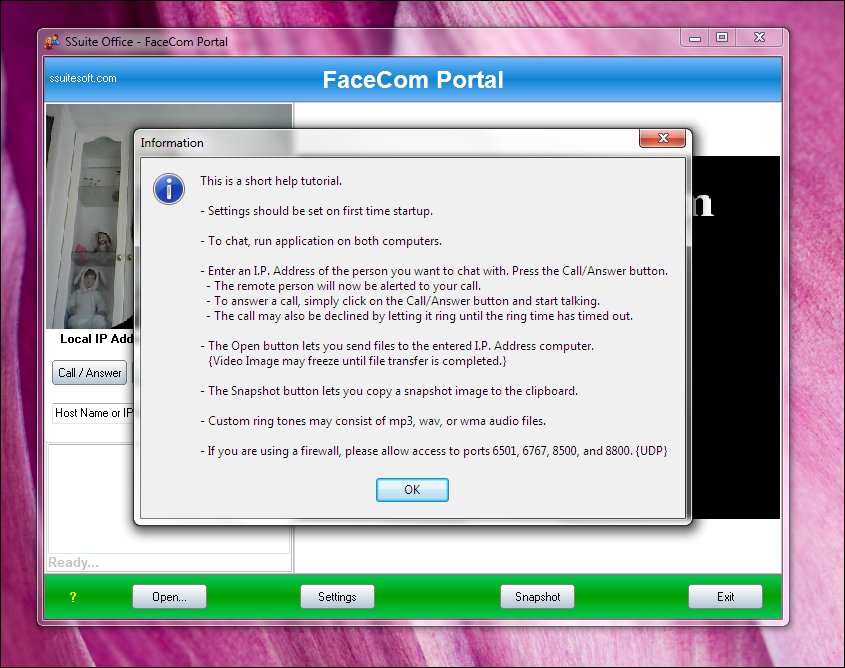Close the FaceCom Portal main window
The width and height of the screenshot is (845, 668).
pyautogui.click(x=759, y=37)
